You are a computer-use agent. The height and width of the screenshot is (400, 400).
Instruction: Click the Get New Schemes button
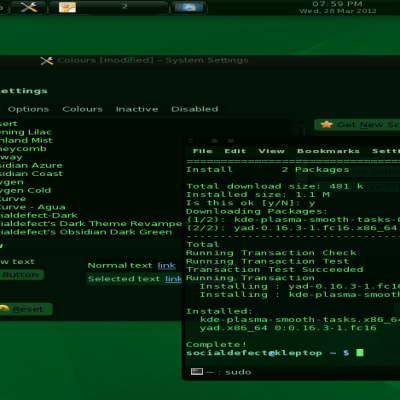357,125
